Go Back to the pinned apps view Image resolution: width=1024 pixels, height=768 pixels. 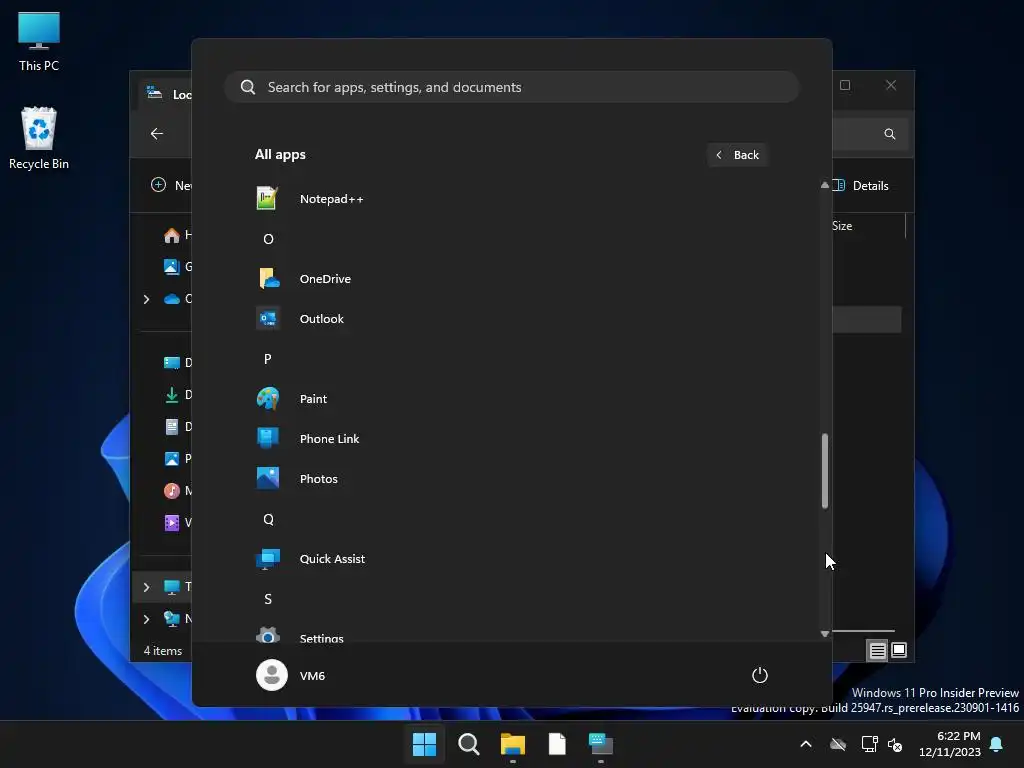click(737, 155)
